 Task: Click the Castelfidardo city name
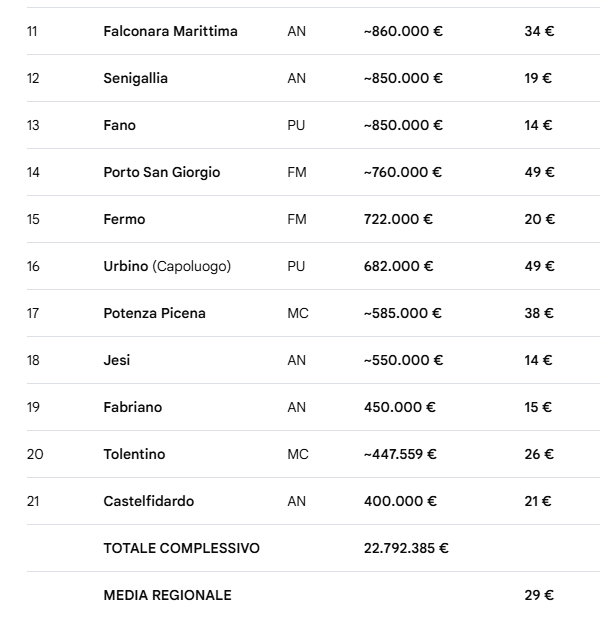[148, 501]
